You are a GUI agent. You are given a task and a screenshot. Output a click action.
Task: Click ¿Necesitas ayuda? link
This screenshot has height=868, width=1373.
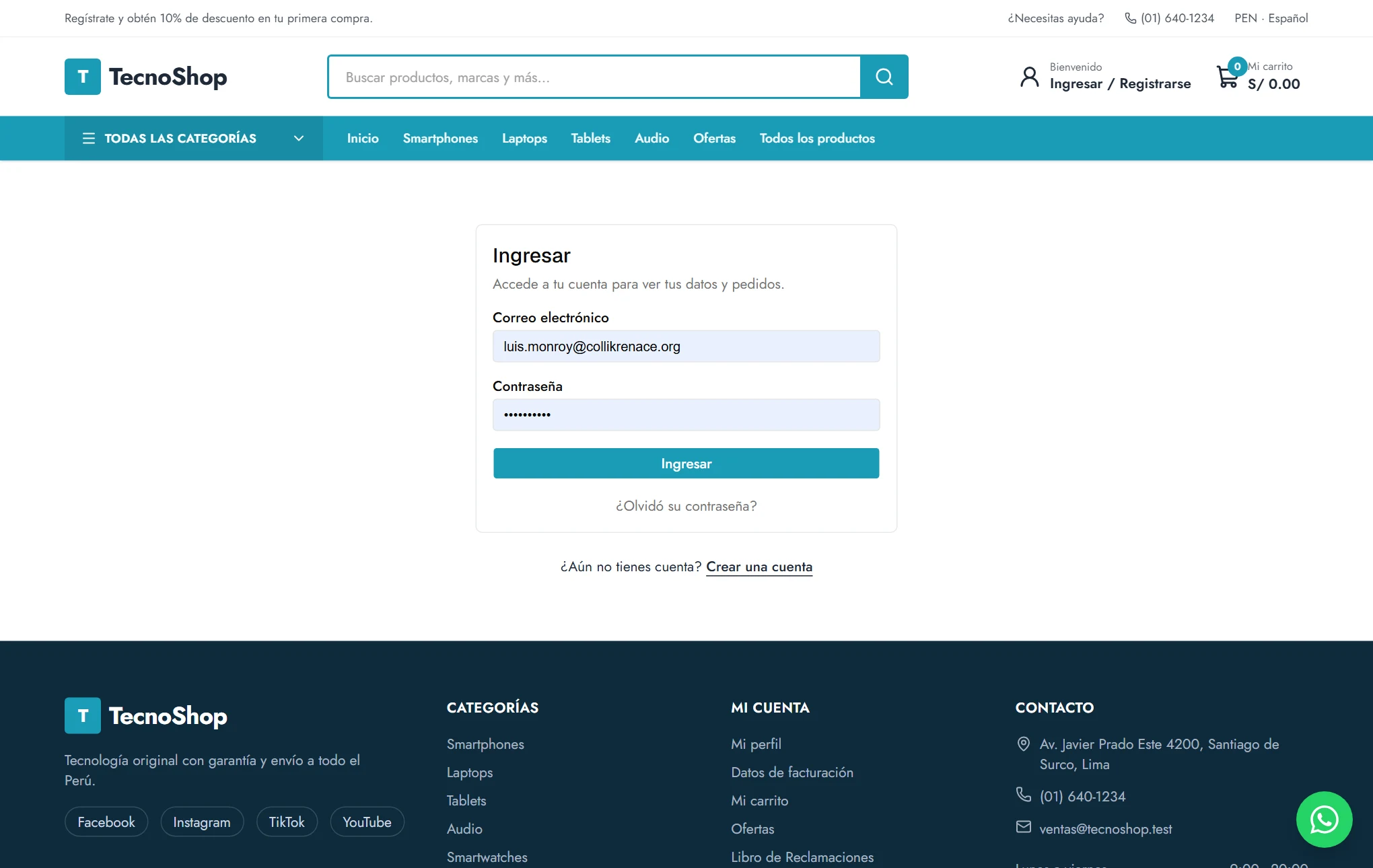(x=1056, y=18)
